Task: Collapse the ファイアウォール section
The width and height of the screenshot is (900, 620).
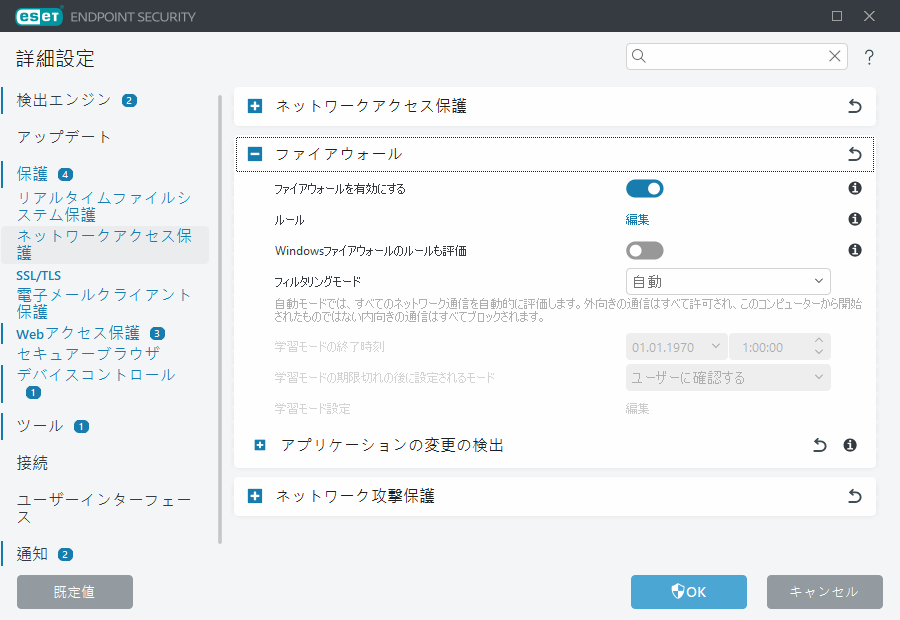Action: pyautogui.click(x=254, y=154)
